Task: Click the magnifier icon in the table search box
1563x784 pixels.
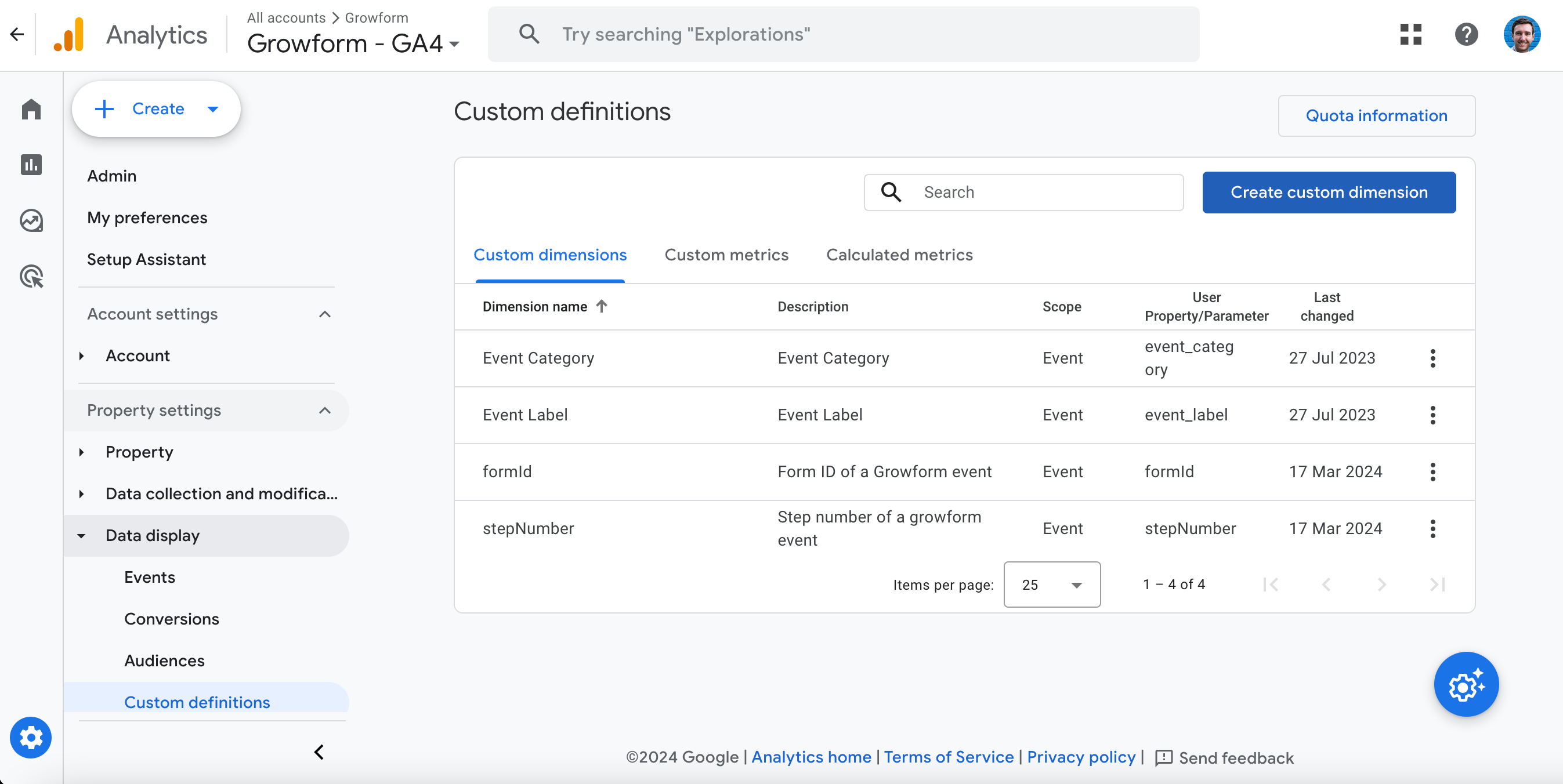Action: pos(891,192)
